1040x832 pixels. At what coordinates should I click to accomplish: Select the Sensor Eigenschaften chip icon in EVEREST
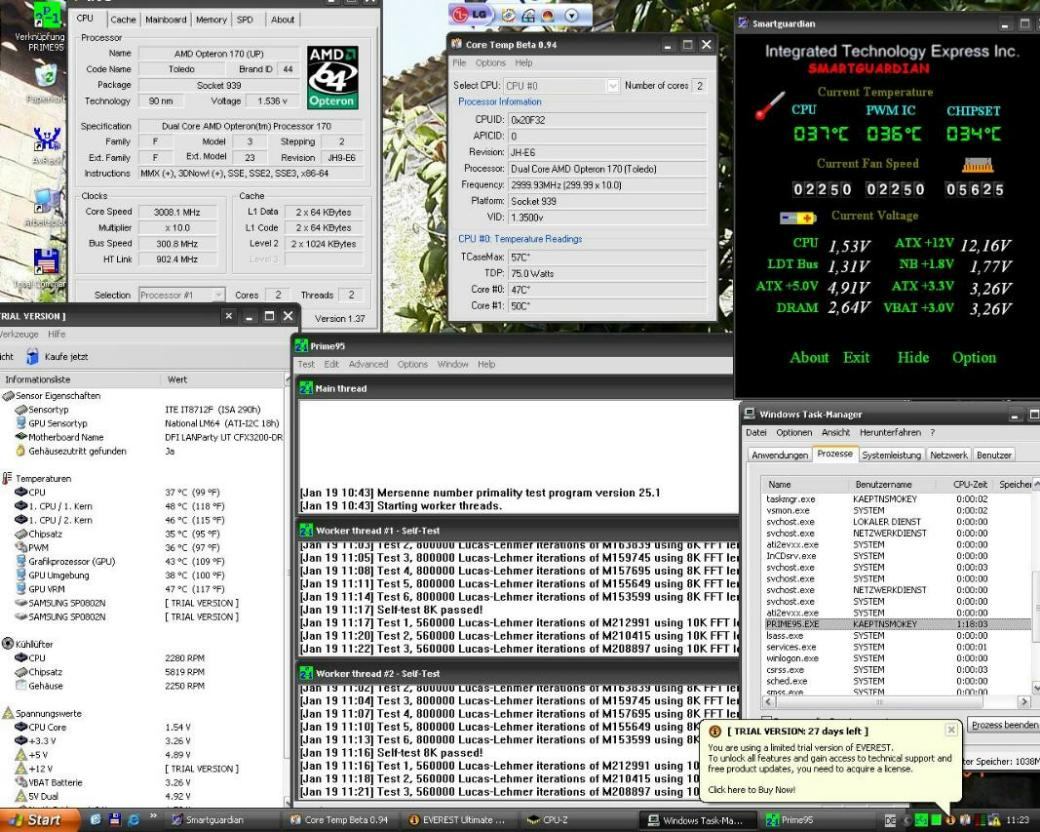pos(8,395)
